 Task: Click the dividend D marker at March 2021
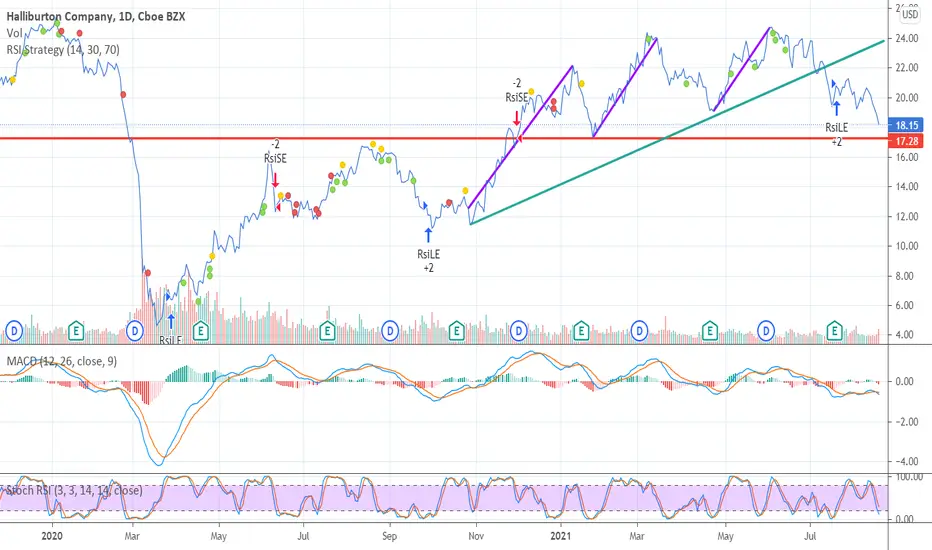(640, 331)
